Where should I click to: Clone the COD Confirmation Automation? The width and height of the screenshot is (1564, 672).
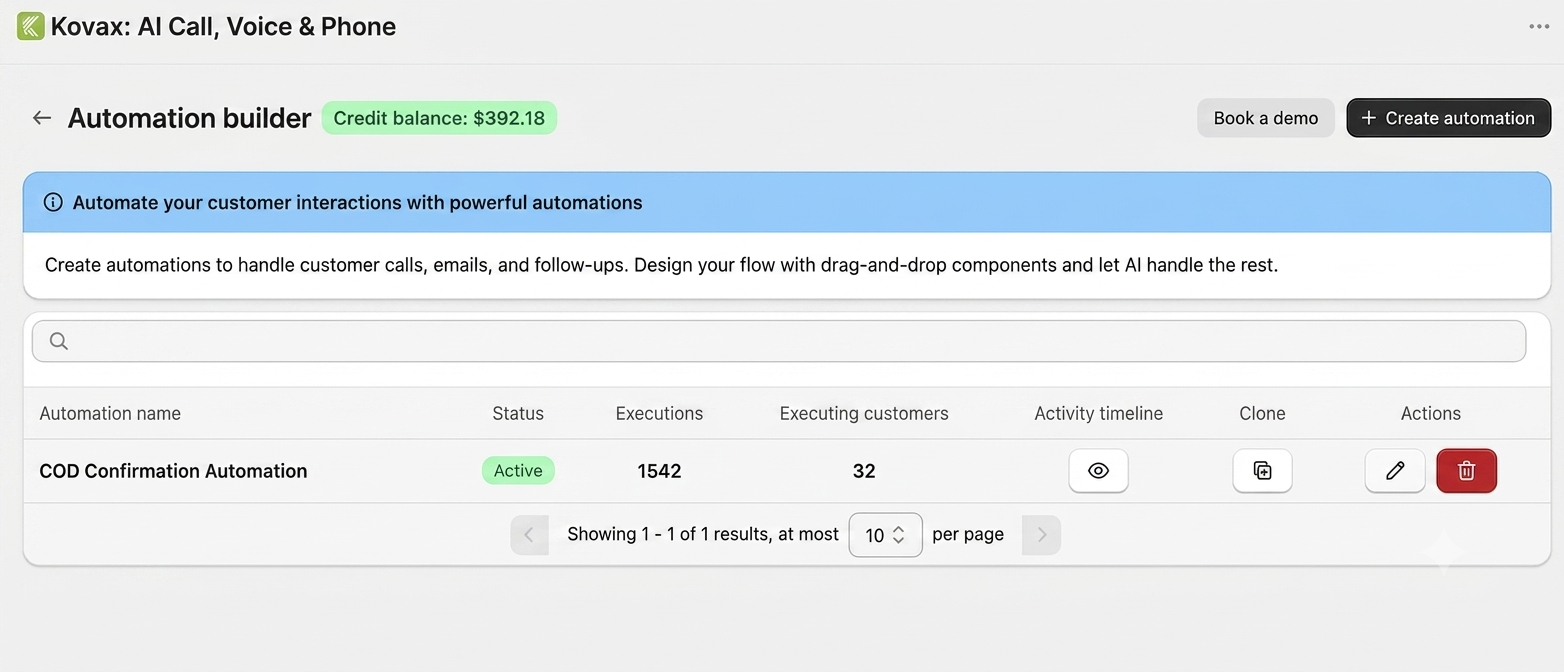click(x=1262, y=471)
